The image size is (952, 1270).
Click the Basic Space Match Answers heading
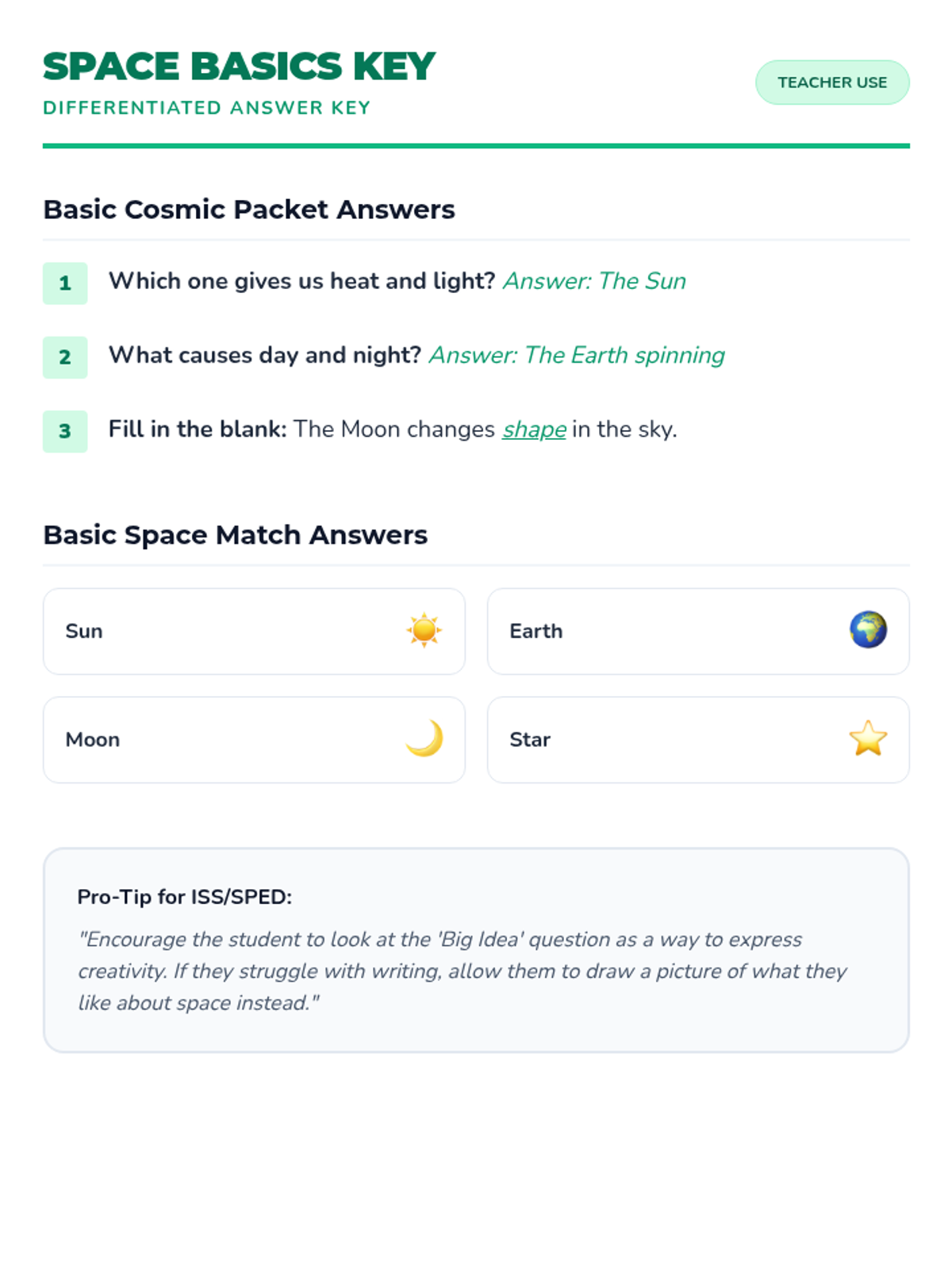click(x=236, y=535)
